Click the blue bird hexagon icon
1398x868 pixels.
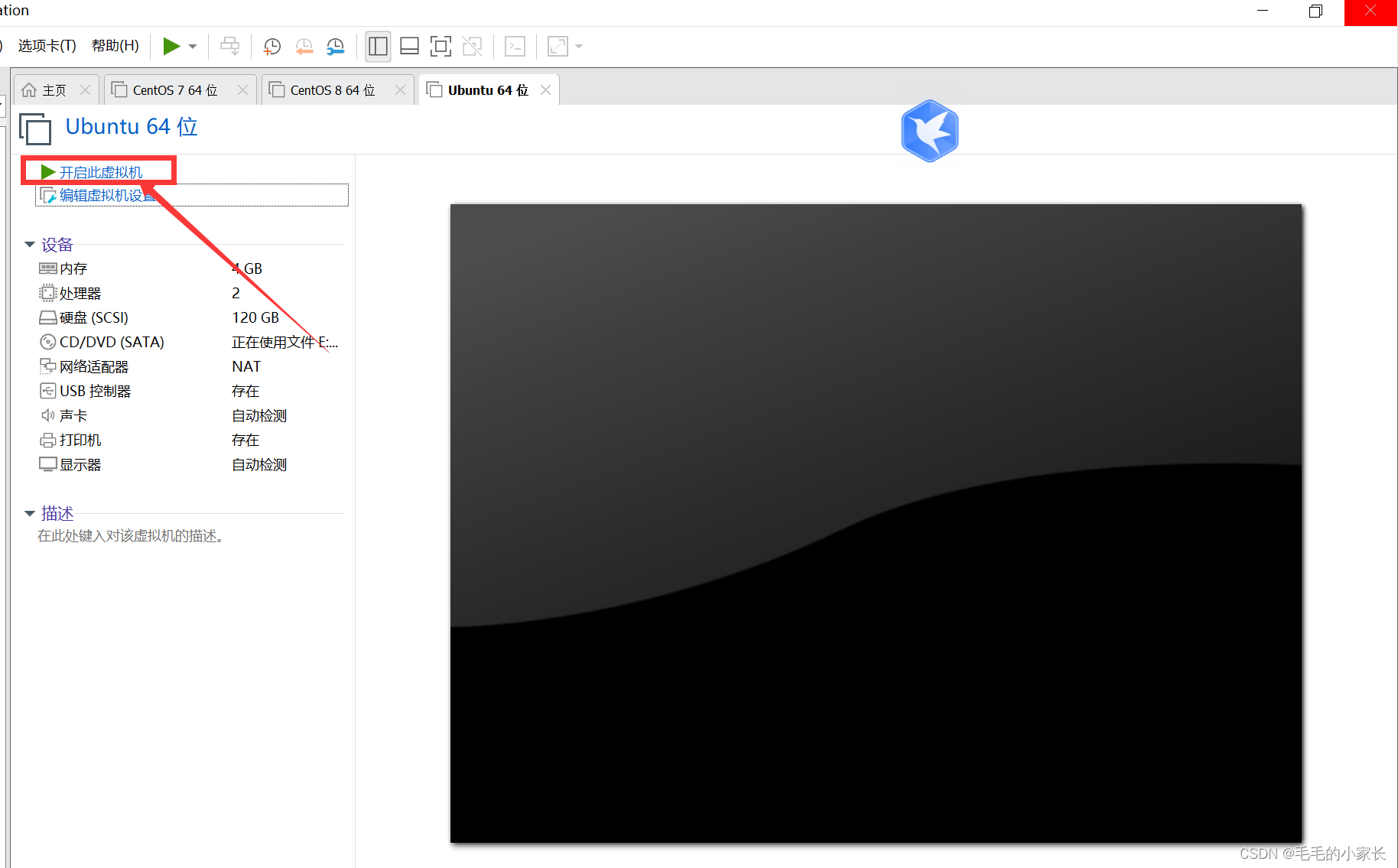point(929,131)
